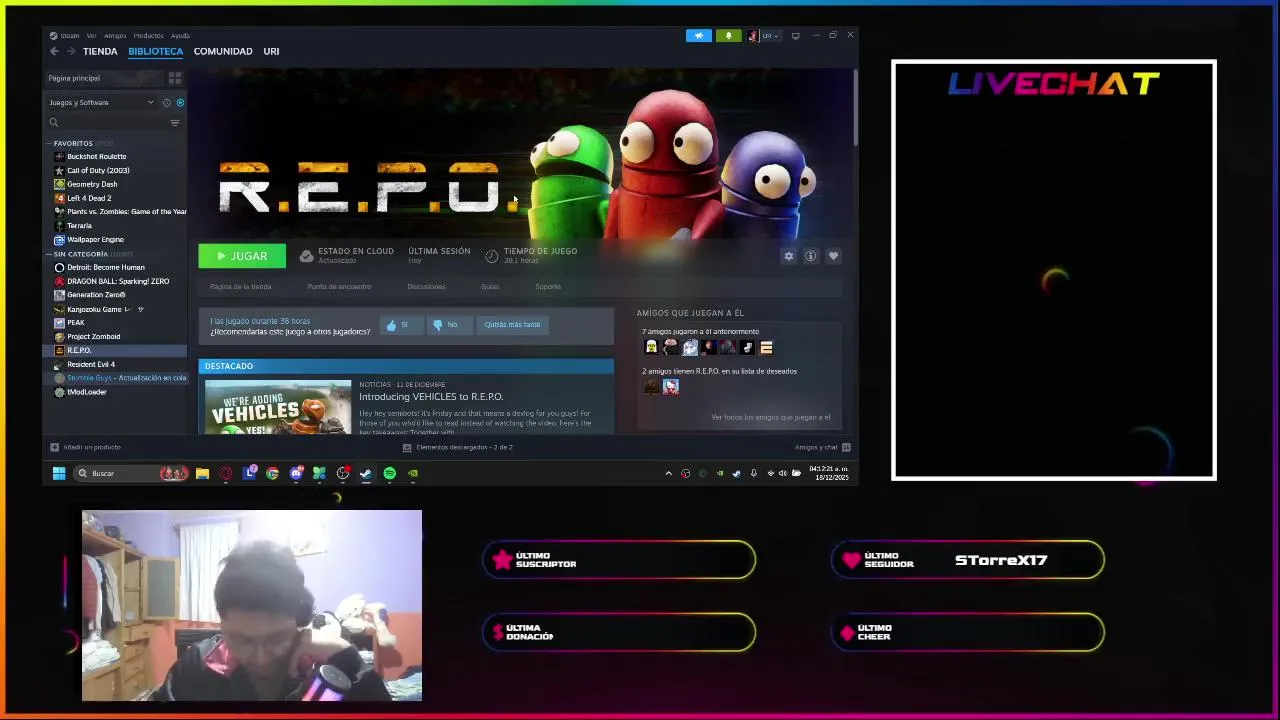The image size is (1280, 720).
Task: Open the VEHICLES news thumbnail
Action: (278, 407)
